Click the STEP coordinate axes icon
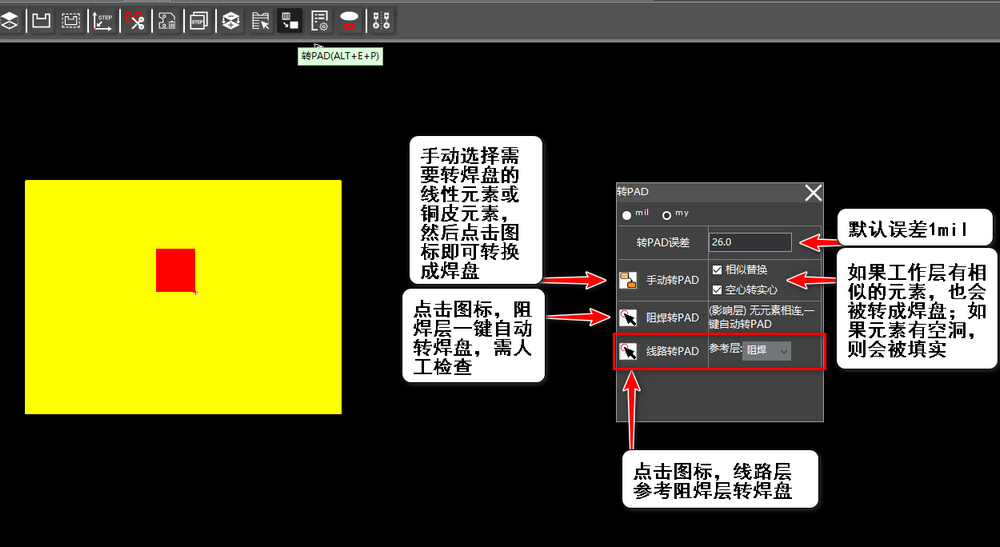Screen dimensions: 1000x547 [103, 21]
